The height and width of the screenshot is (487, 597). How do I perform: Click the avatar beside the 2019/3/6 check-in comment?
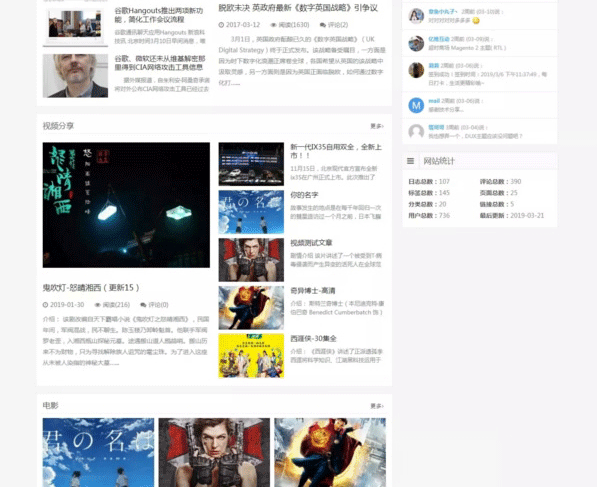click(x=416, y=70)
